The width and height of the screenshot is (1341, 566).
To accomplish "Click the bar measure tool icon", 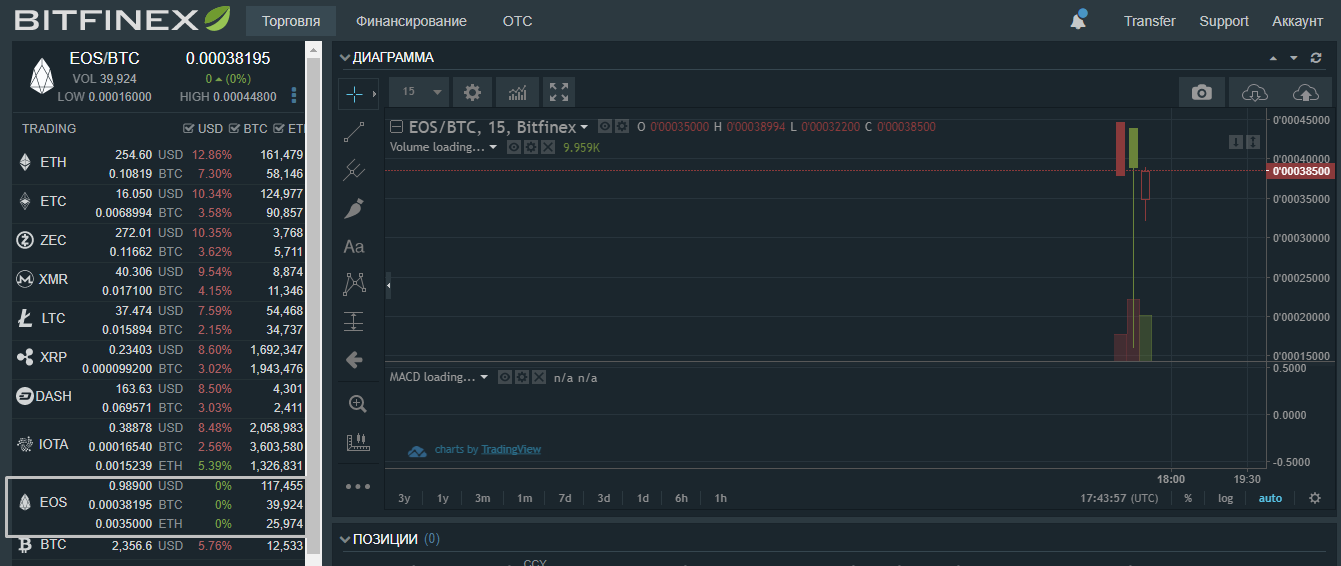I will pos(357,442).
